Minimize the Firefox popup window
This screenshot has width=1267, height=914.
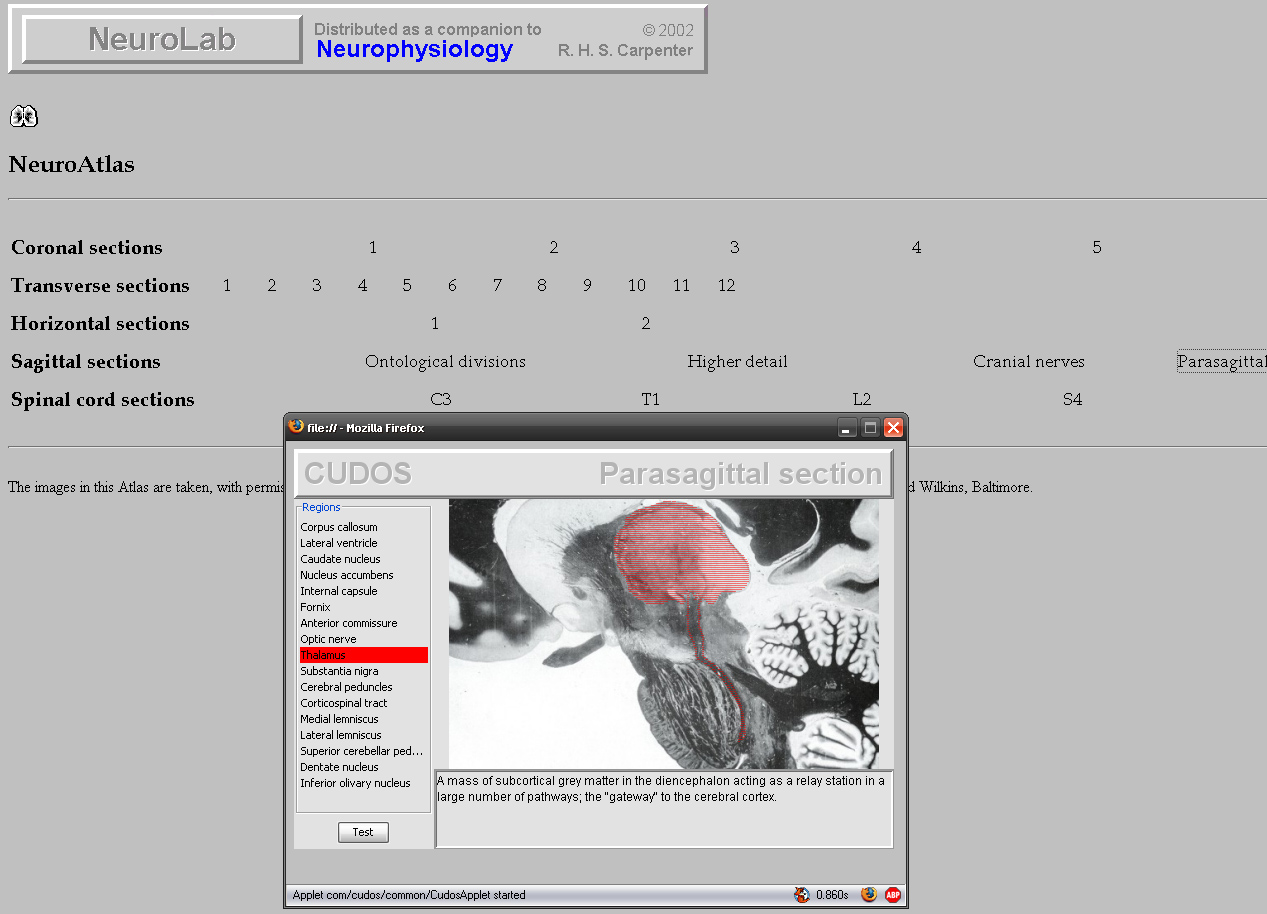click(847, 428)
